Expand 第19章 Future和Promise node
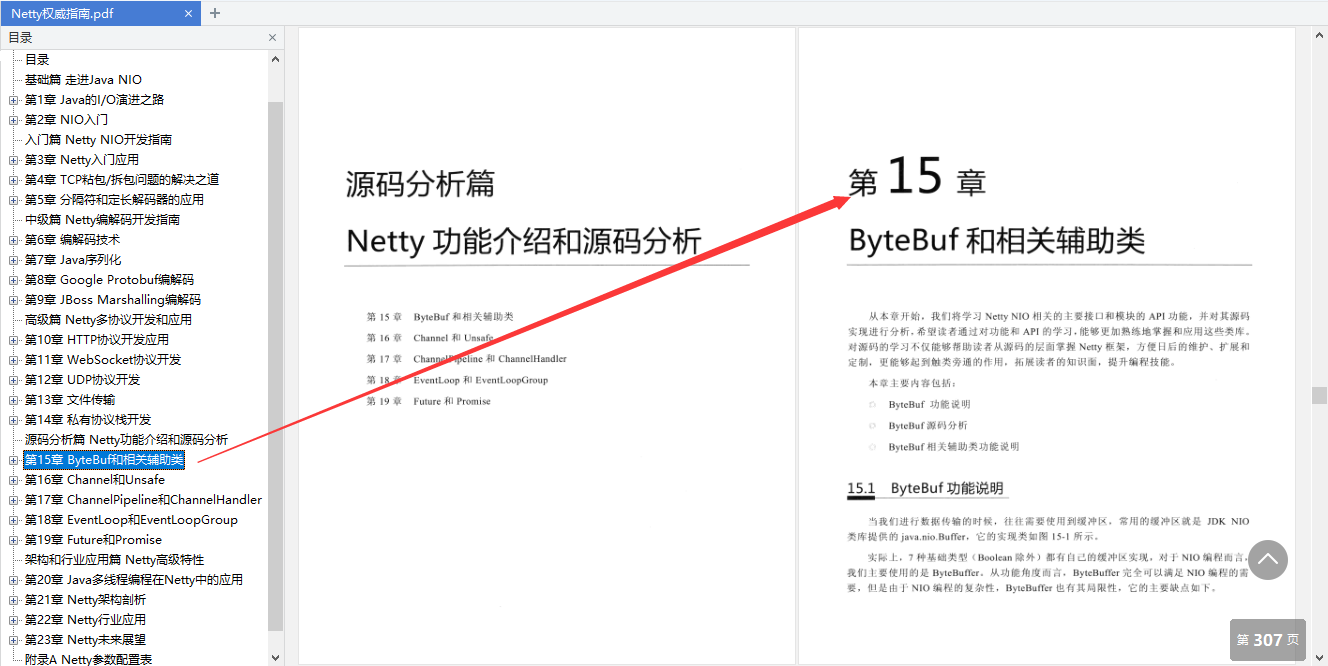1328x666 pixels. pos(13,540)
